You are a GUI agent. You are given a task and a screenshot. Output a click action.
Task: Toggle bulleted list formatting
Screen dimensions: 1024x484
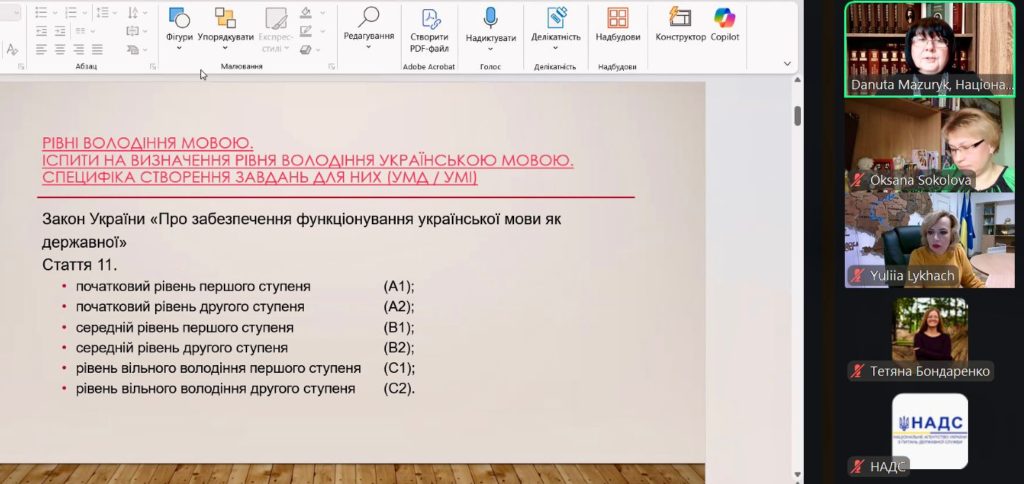tap(42, 13)
